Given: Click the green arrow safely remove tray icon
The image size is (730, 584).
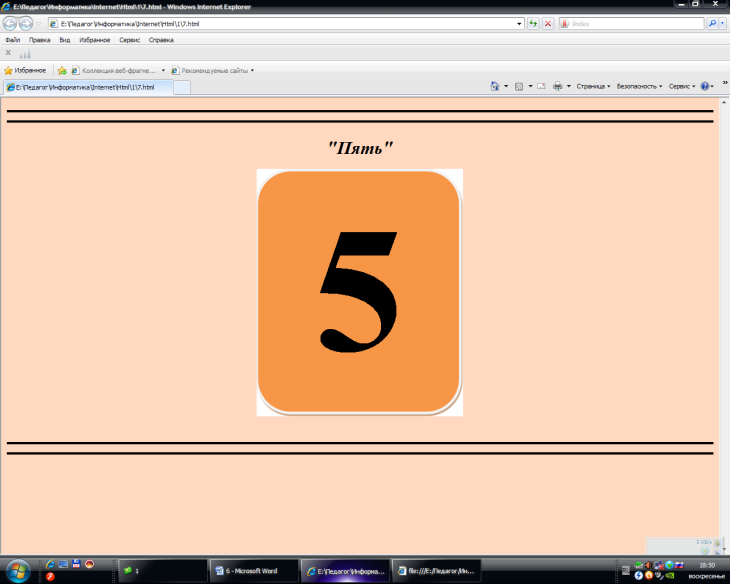Looking at the screenshot, I should 638,565.
